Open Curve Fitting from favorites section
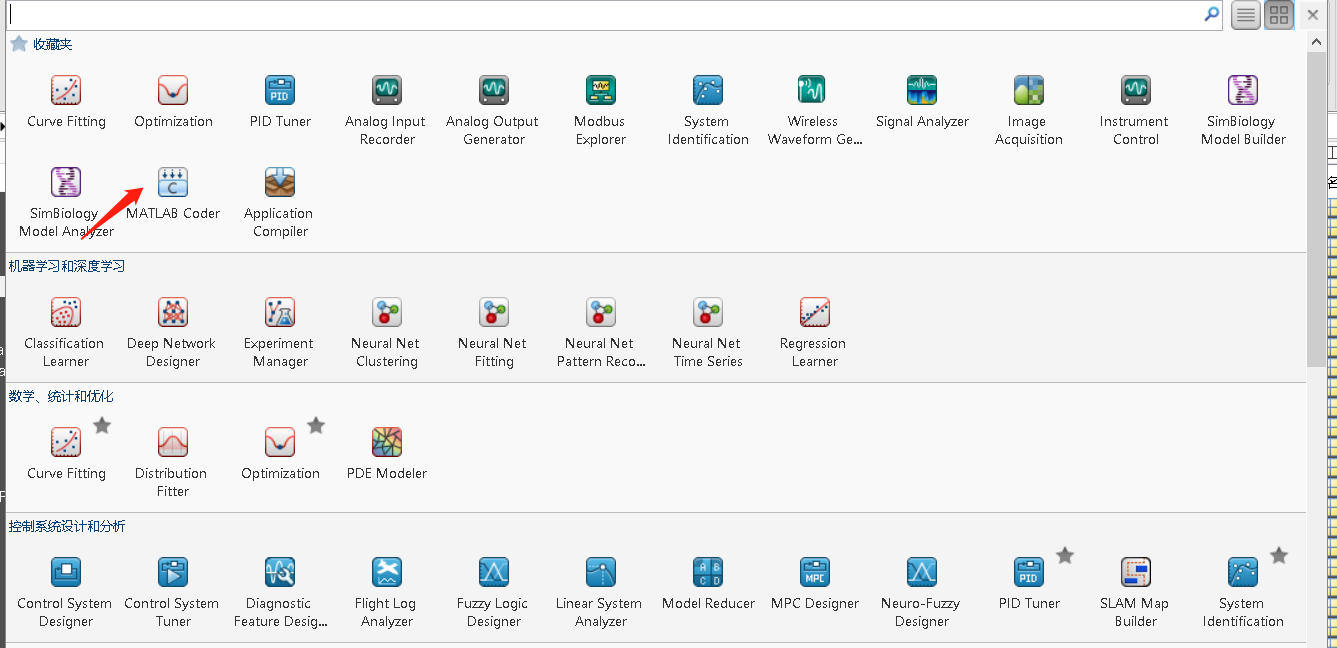Viewport: 1337px width, 648px height. [x=66, y=102]
